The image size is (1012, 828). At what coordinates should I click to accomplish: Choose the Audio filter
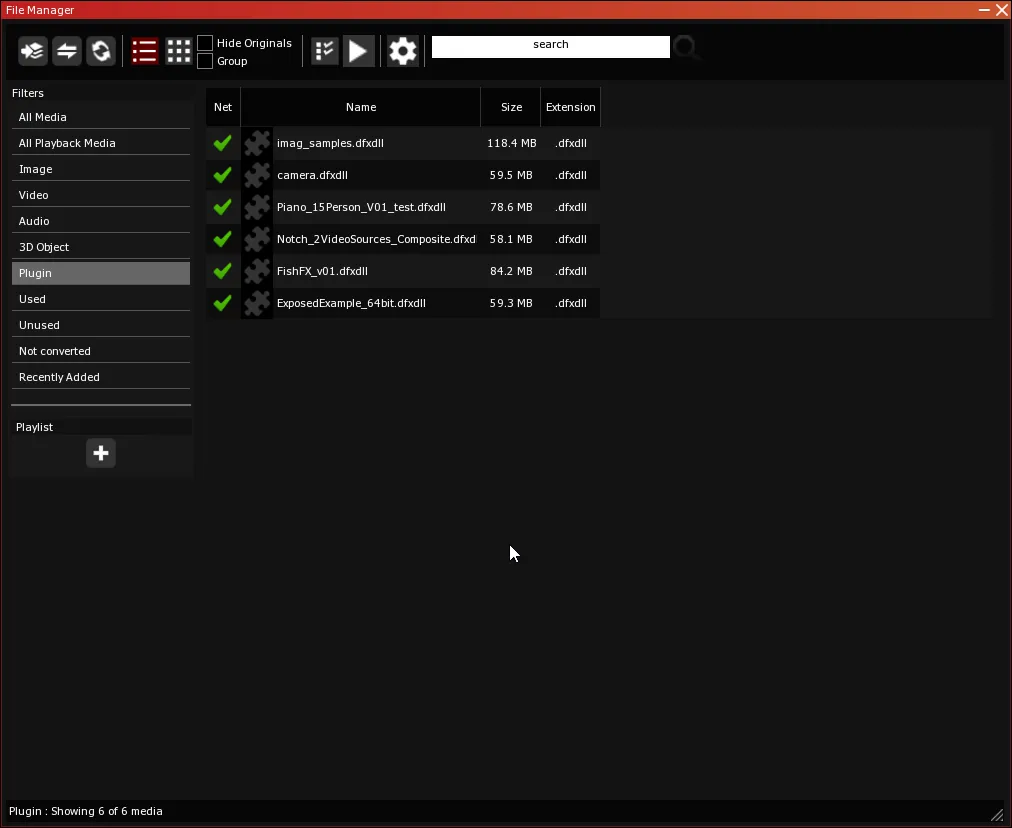point(101,221)
